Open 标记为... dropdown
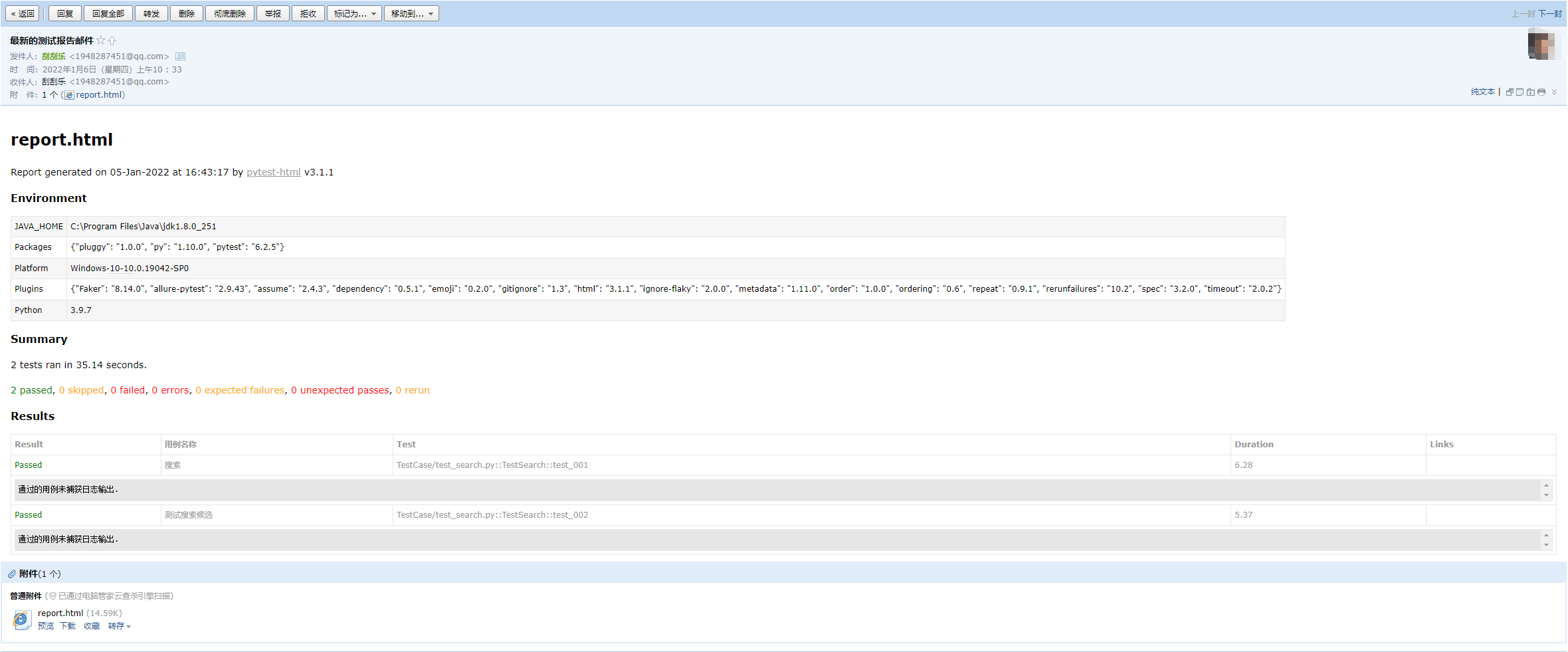 click(x=355, y=13)
